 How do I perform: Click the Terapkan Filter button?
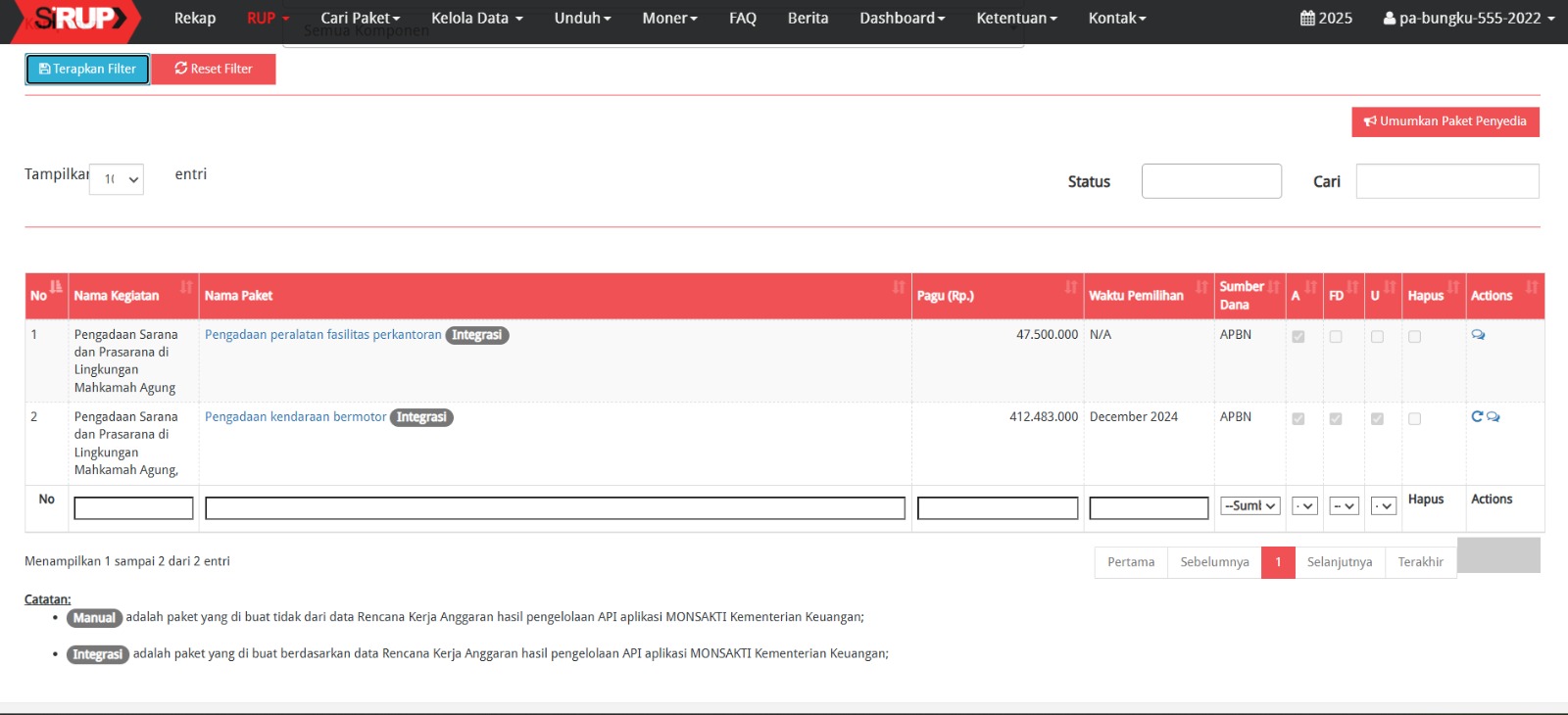tap(87, 70)
